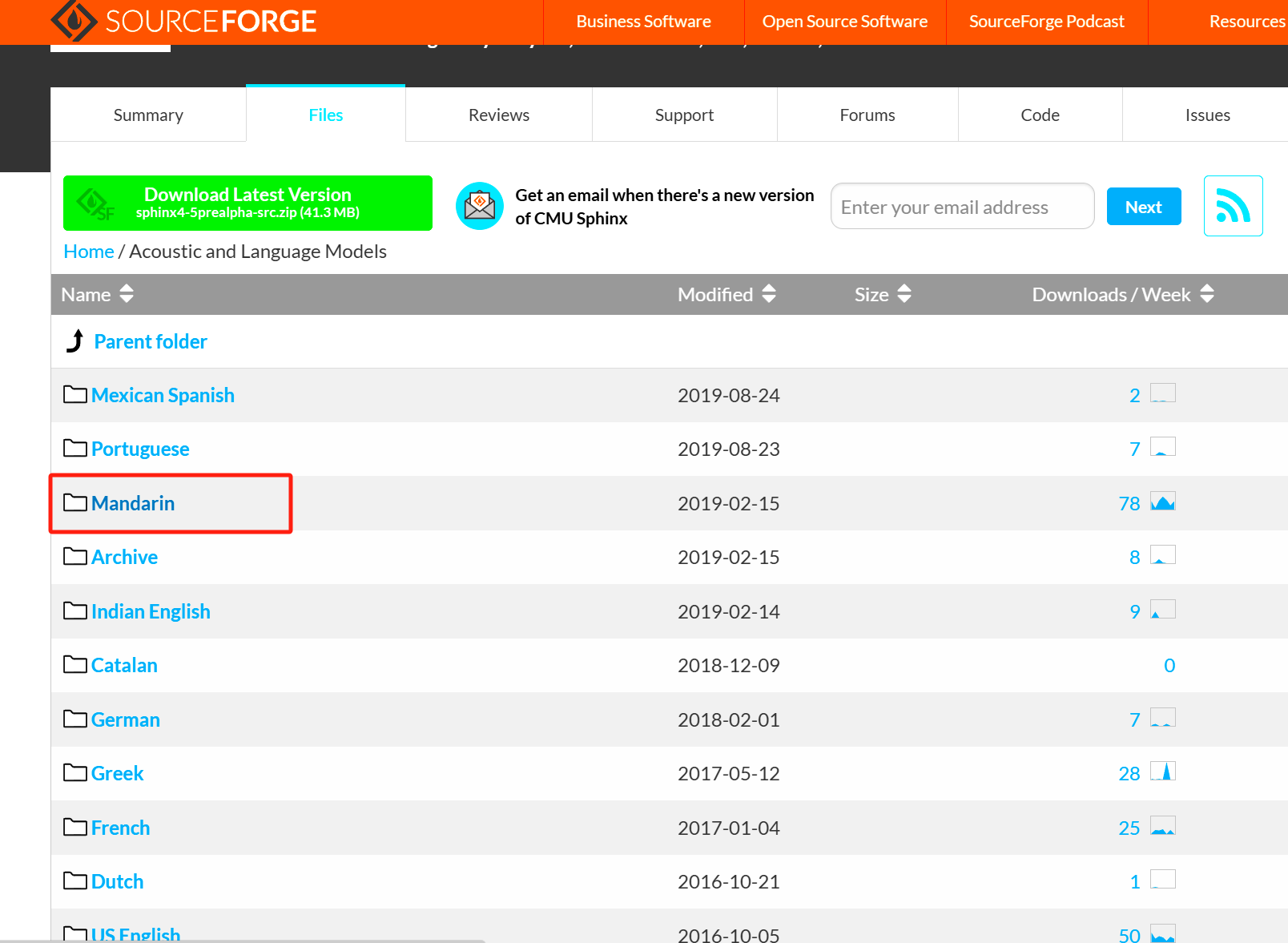Screen dimensions: 1288x943
Task: Click the French downloads sparkline chart
Action: 1163,826
